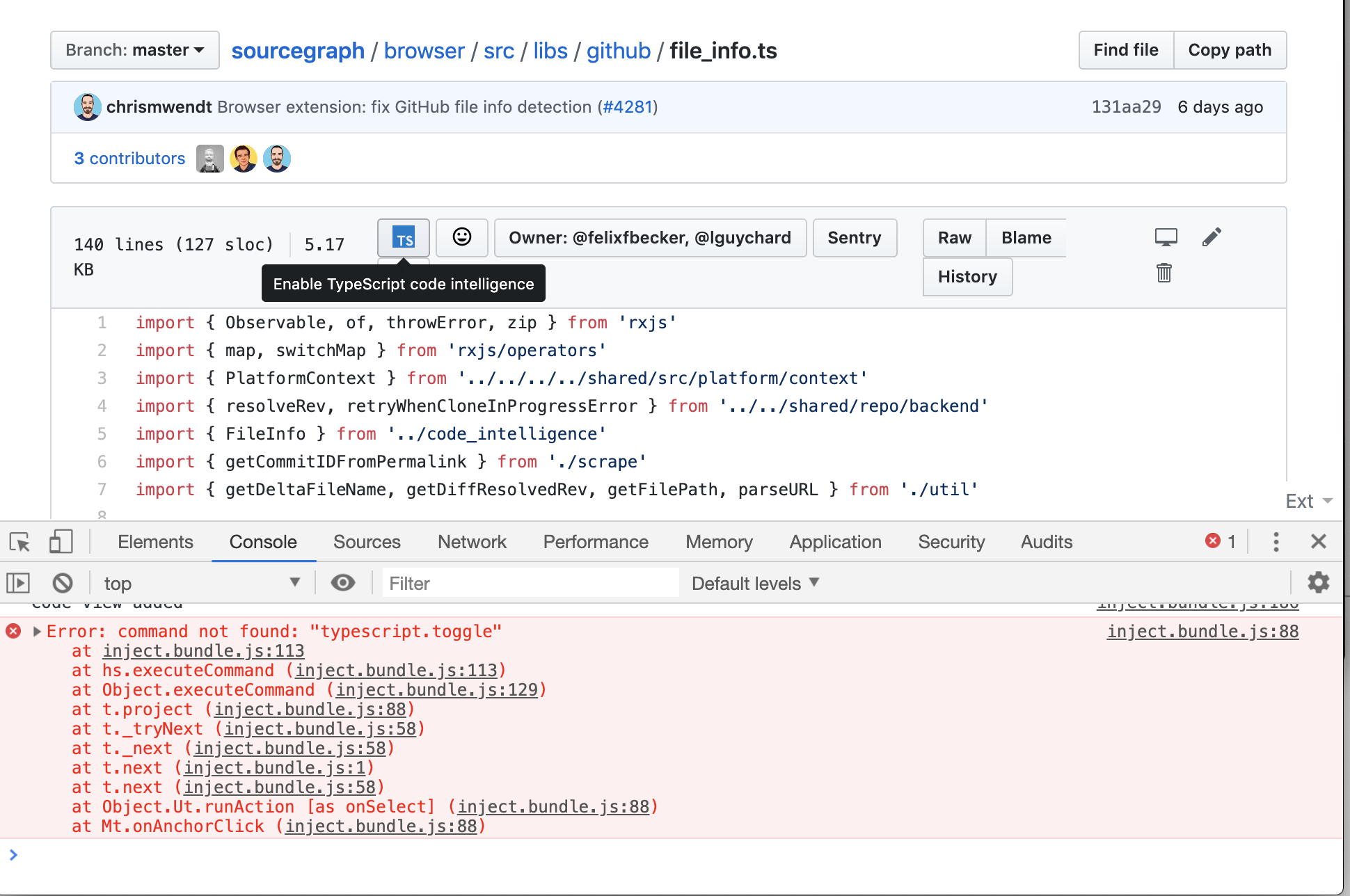
Task: Open file in desktop monitor icon
Action: pyautogui.click(x=1166, y=237)
